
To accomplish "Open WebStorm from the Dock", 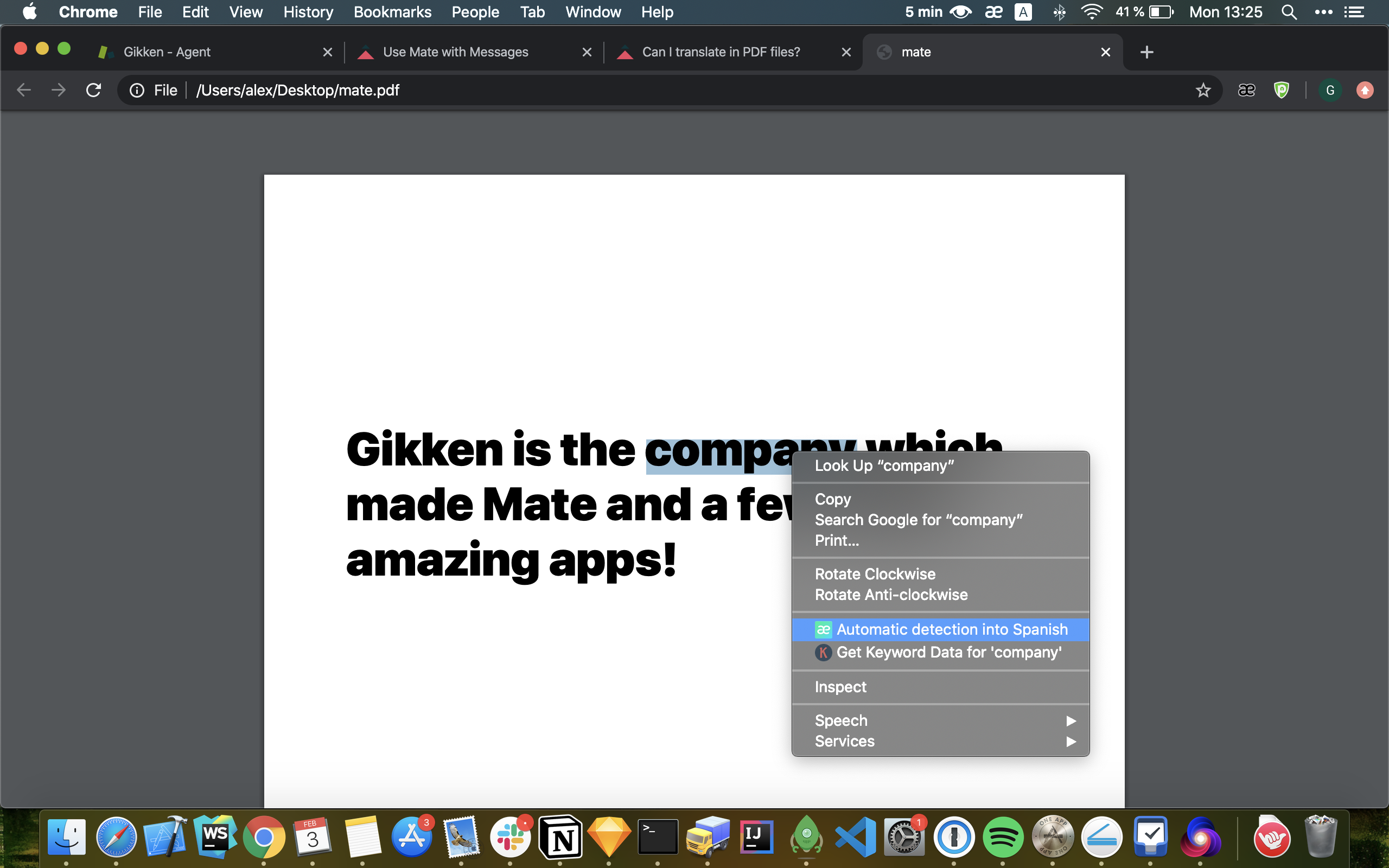I will pos(215,837).
